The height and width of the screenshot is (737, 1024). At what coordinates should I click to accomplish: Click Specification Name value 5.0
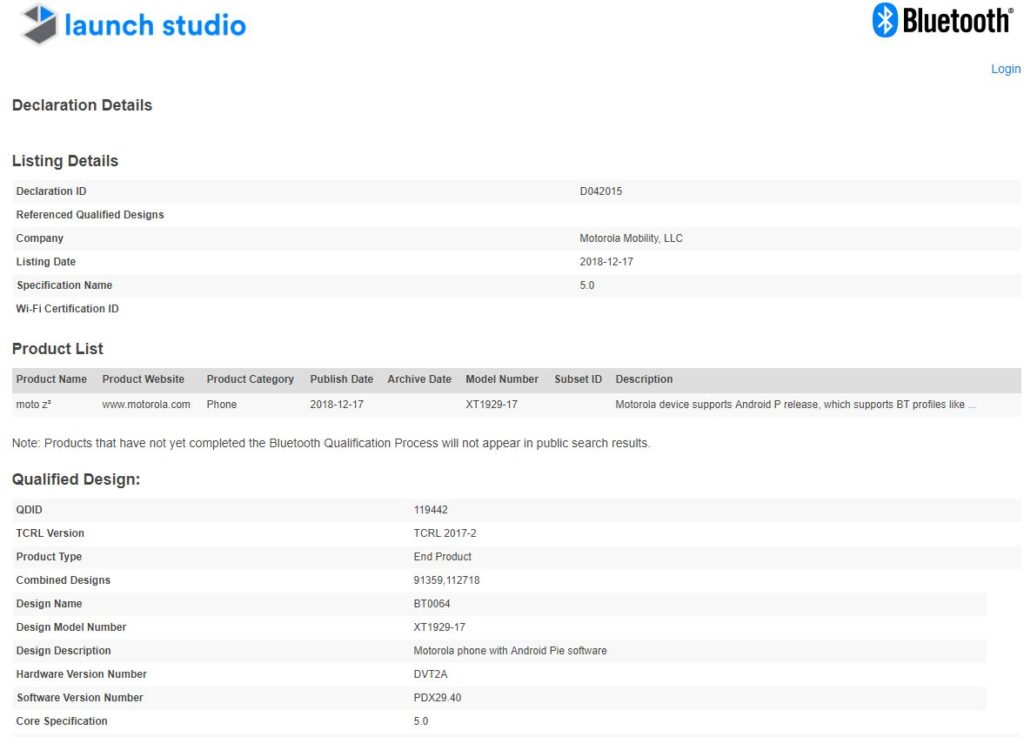[586, 285]
